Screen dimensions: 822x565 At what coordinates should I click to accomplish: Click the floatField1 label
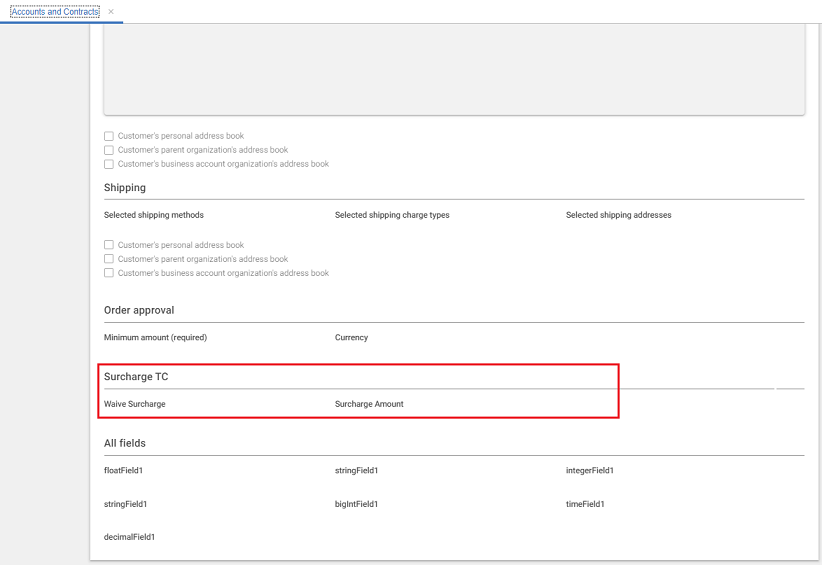tap(125, 471)
